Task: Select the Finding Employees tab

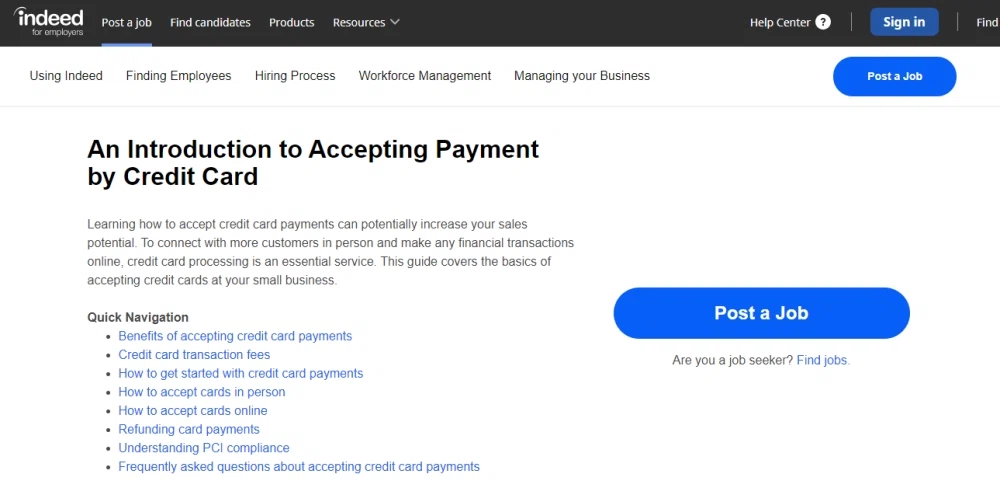Action: [x=179, y=76]
